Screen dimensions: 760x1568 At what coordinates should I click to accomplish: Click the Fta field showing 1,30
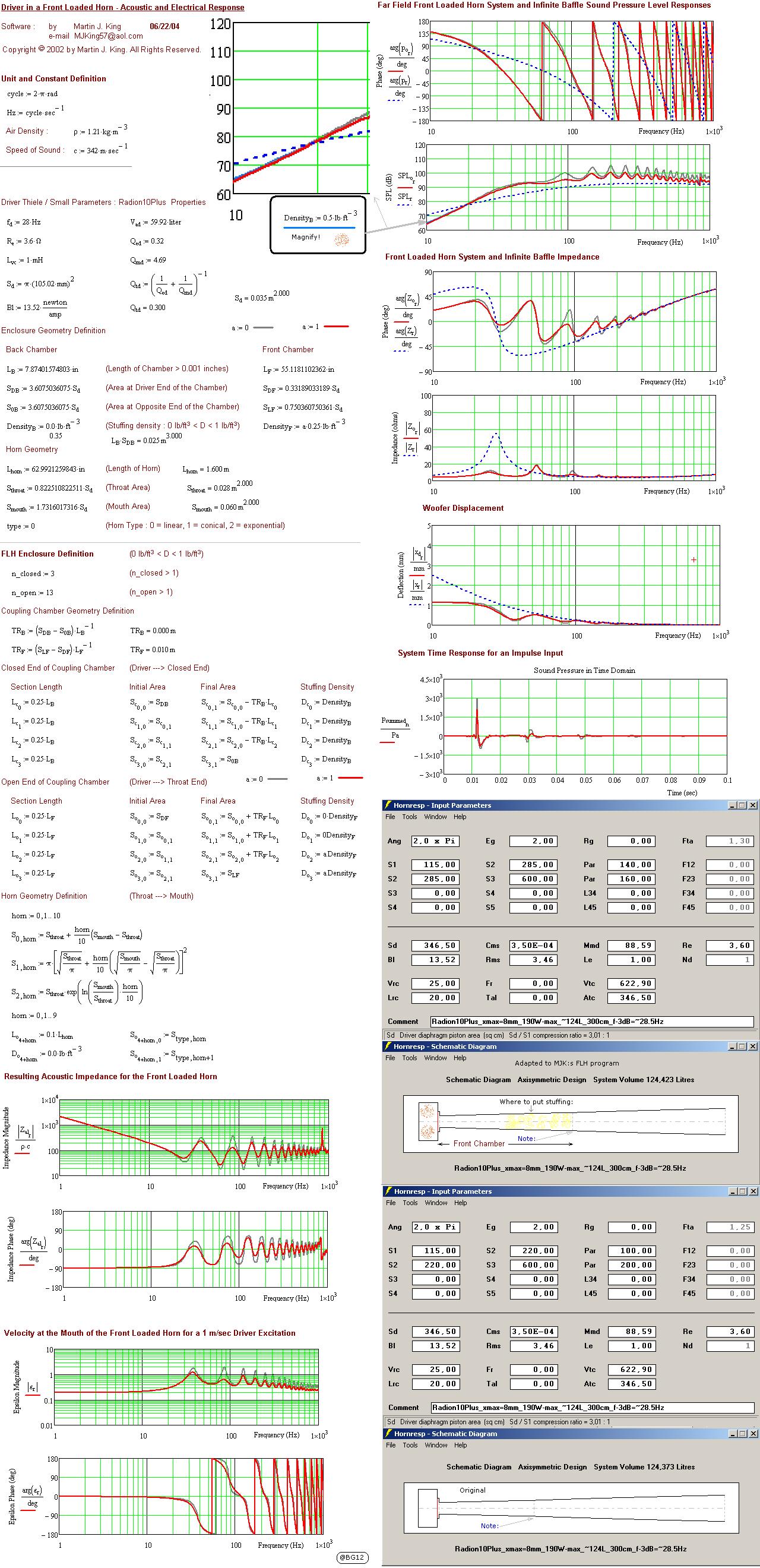tap(730, 840)
